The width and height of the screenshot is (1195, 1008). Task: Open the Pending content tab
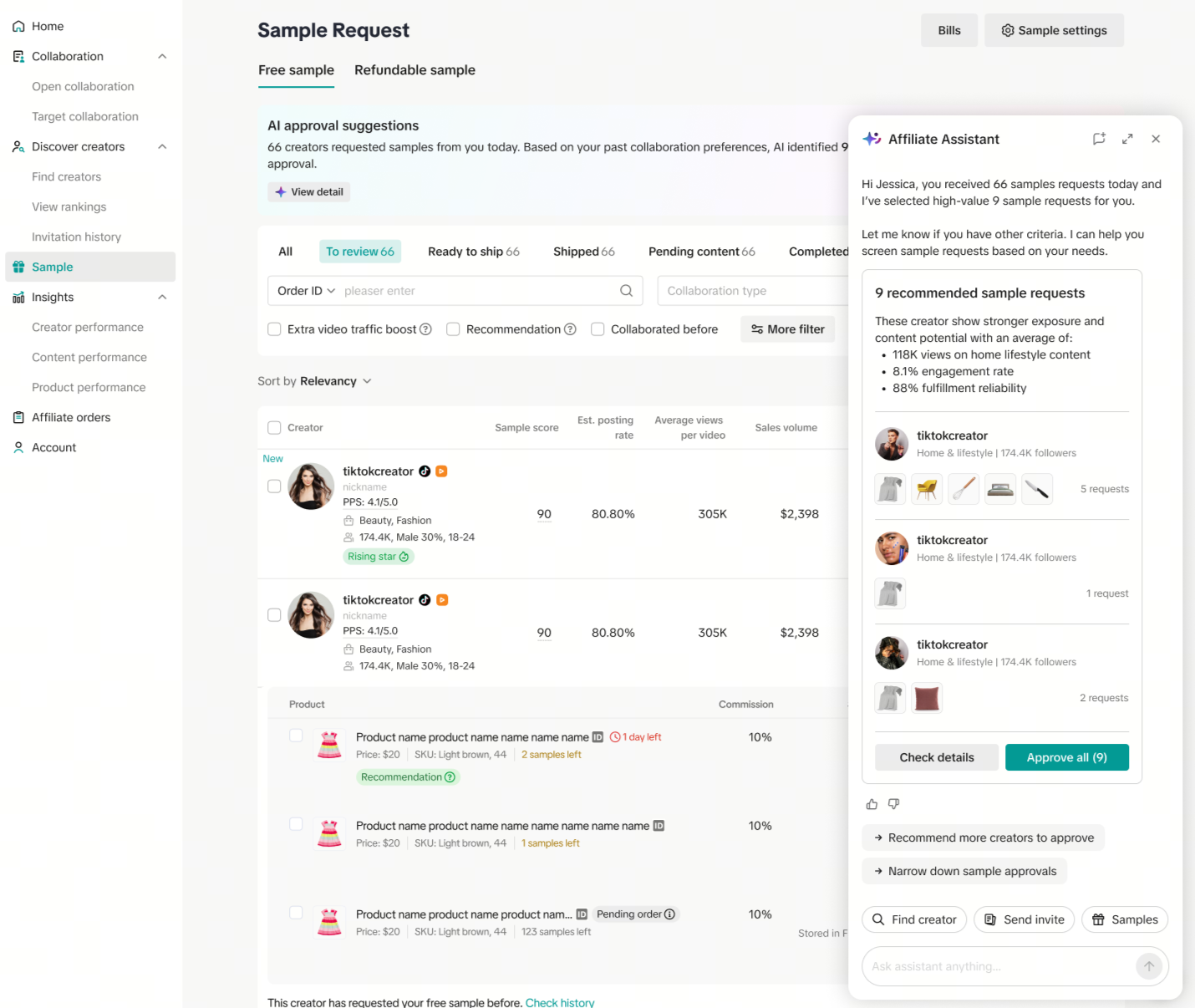pos(702,252)
